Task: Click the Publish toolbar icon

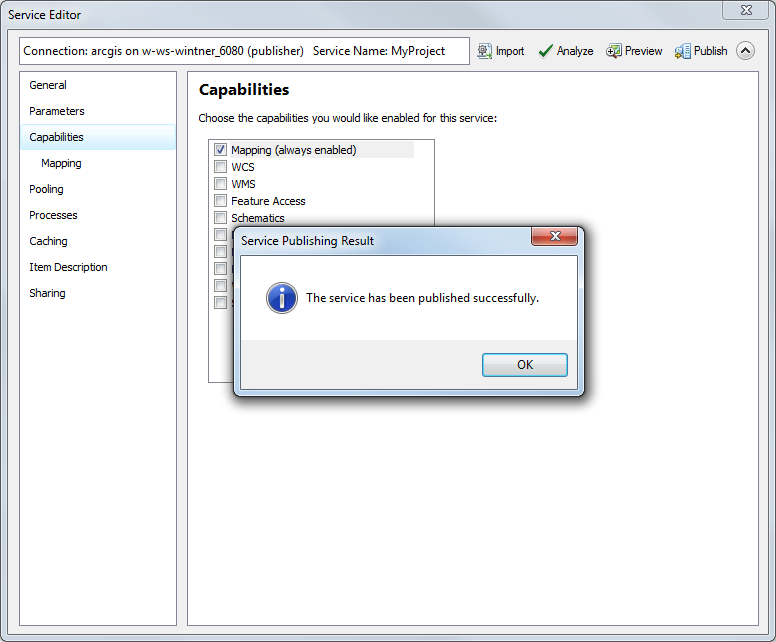Action: (x=682, y=51)
